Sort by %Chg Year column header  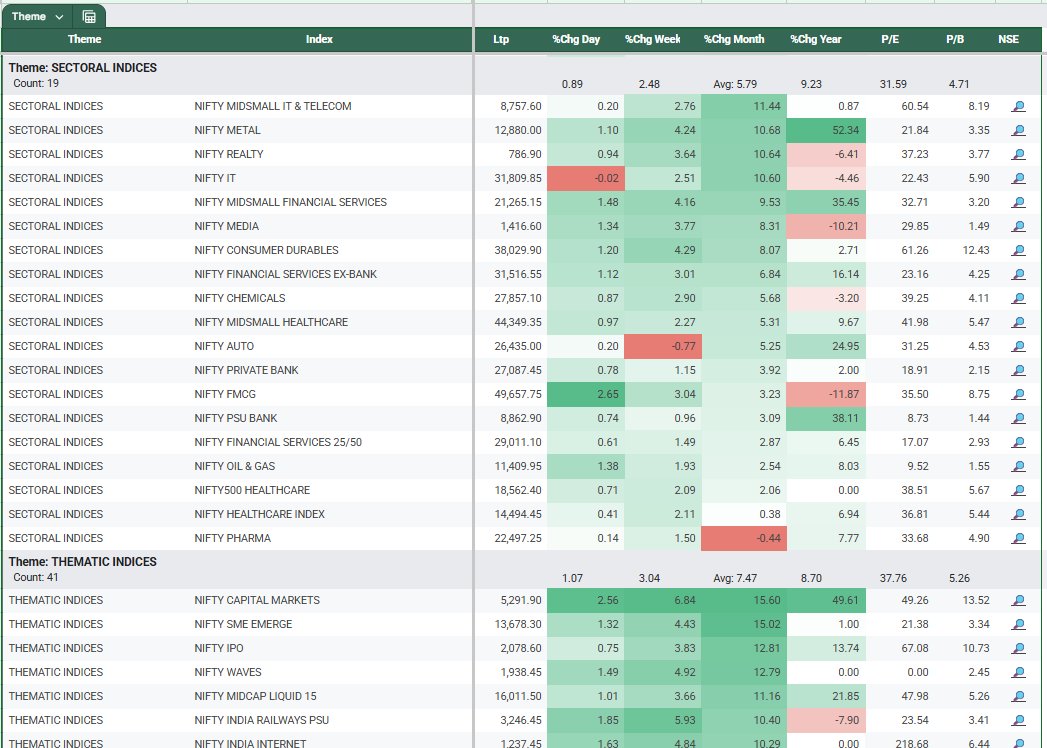816,39
